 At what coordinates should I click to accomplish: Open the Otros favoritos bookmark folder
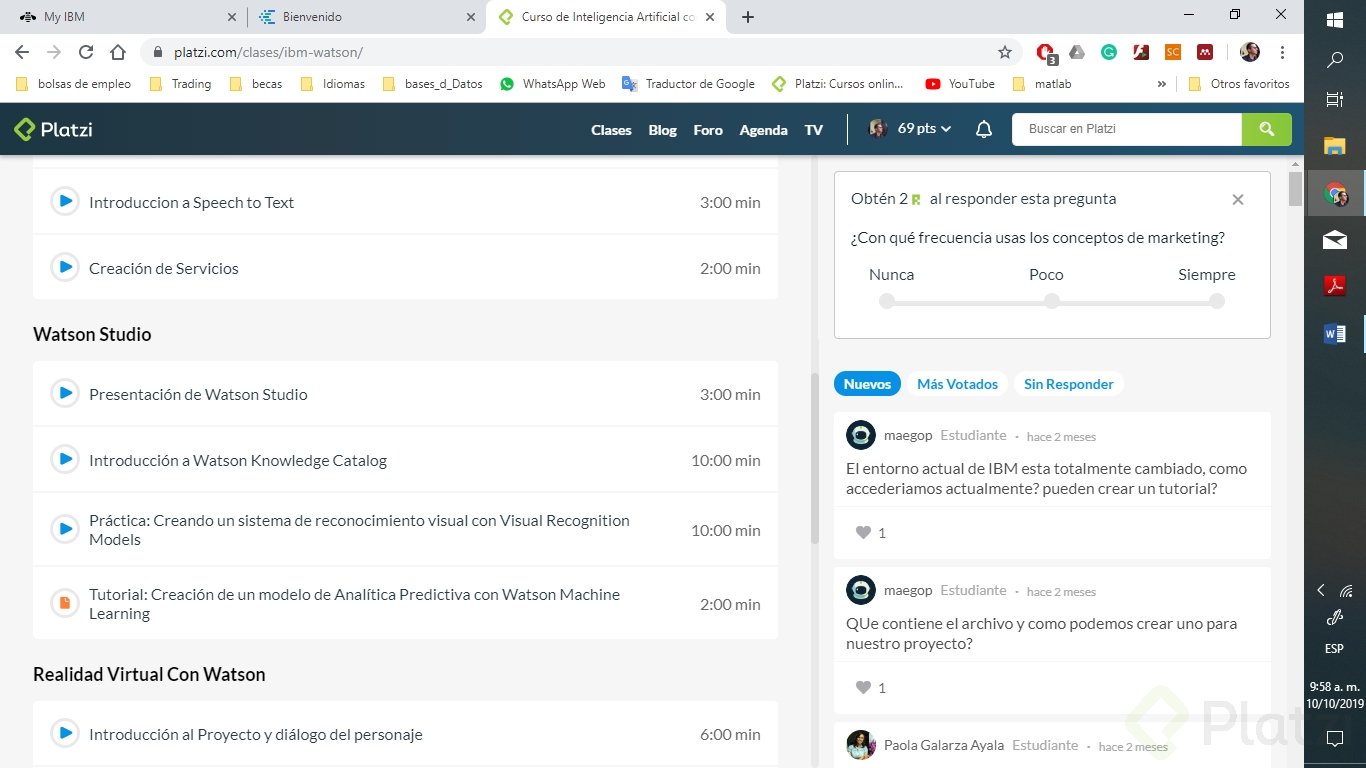coord(1239,84)
